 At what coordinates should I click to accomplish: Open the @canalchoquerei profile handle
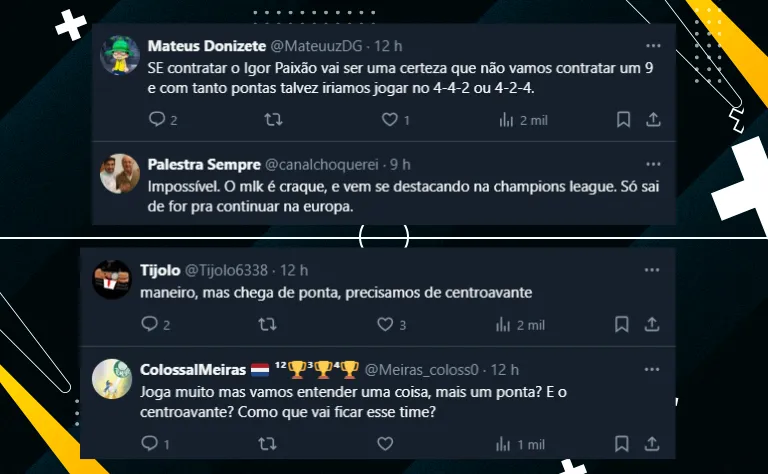click(324, 164)
